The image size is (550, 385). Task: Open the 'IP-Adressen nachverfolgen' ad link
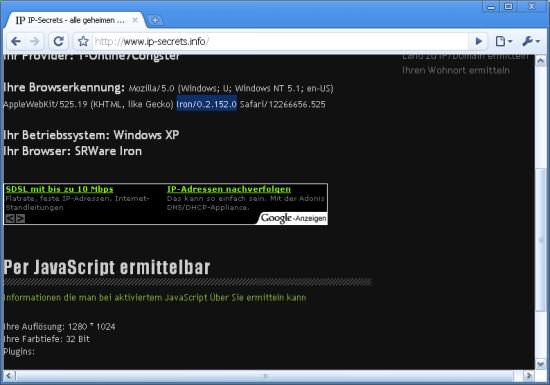[x=229, y=189]
